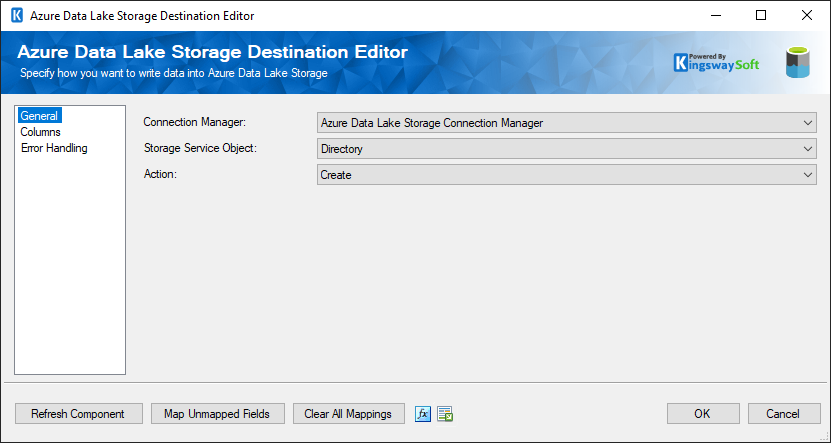Viewport: 831px width, 443px height.
Task: Close the Destination Editor window
Action: pos(807,15)
